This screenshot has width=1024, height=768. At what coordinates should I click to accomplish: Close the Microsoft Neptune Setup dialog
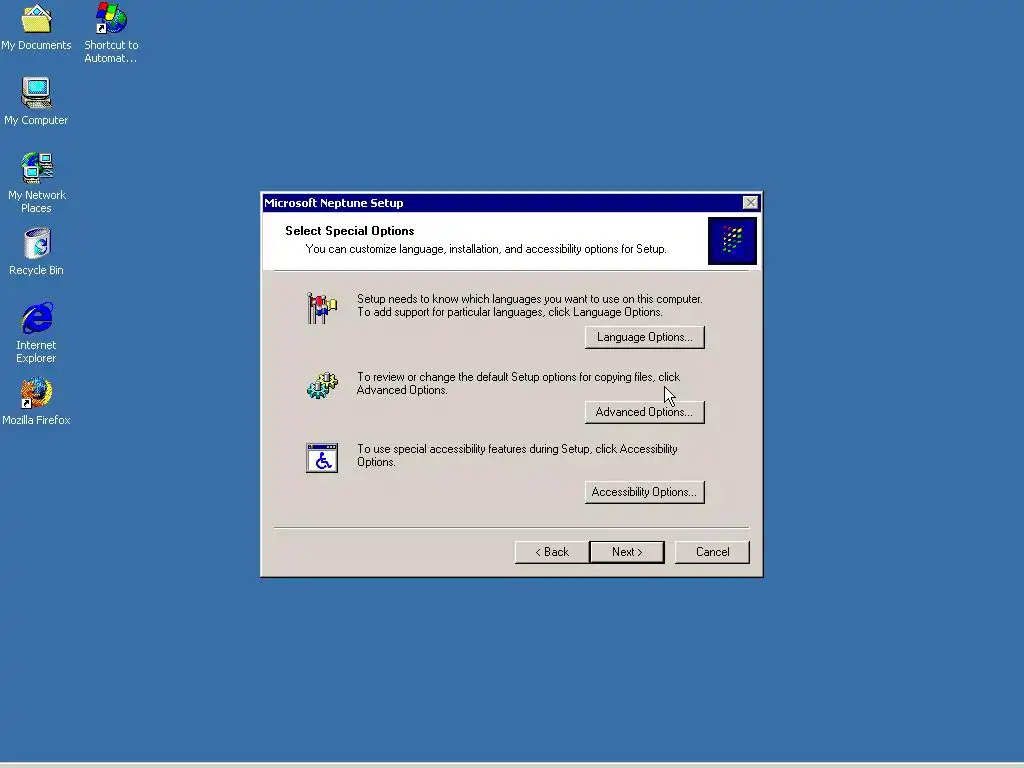(x=751, y=202)
